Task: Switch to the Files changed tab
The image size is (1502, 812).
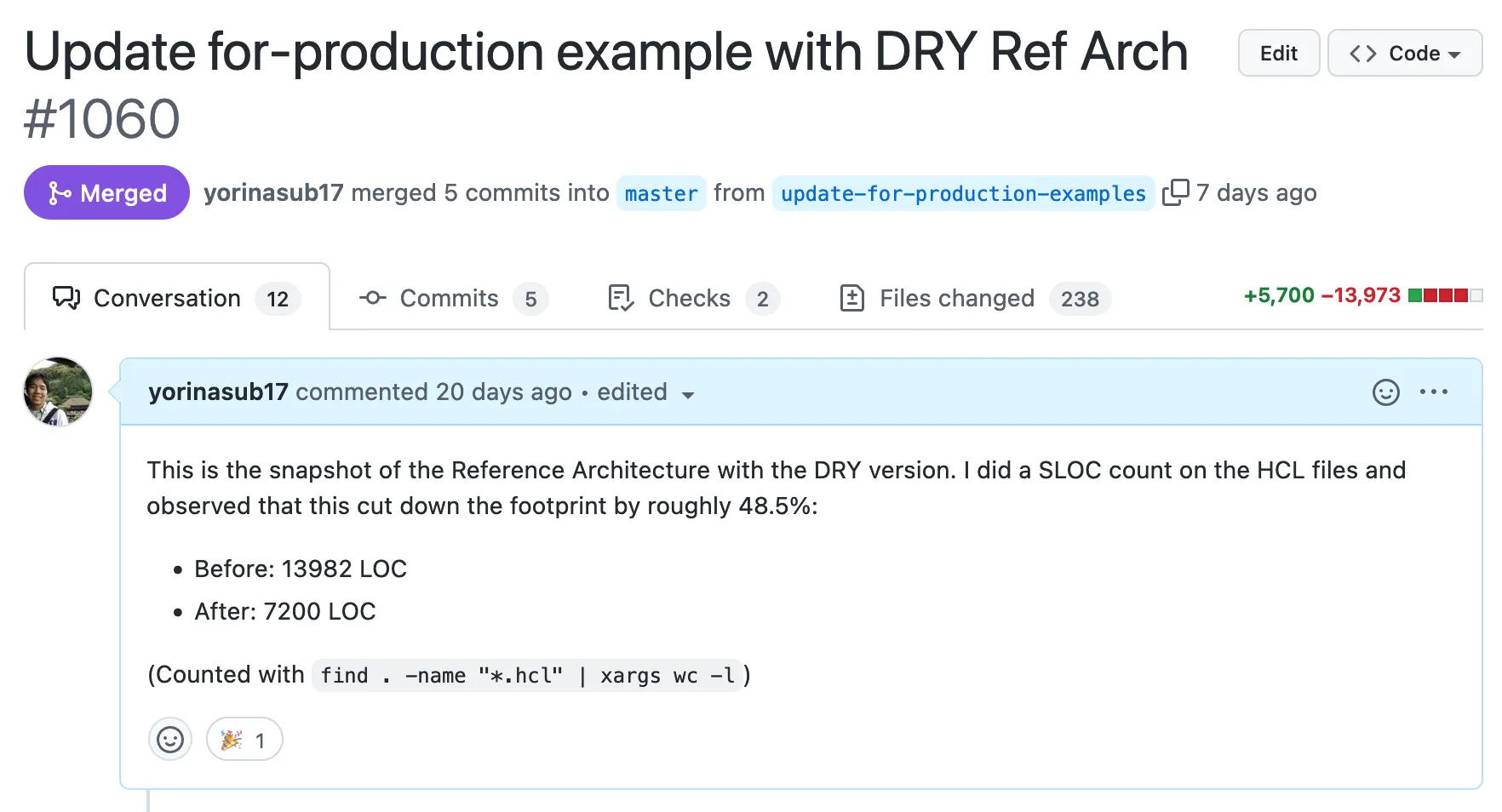Action: (x=975, y=298)
